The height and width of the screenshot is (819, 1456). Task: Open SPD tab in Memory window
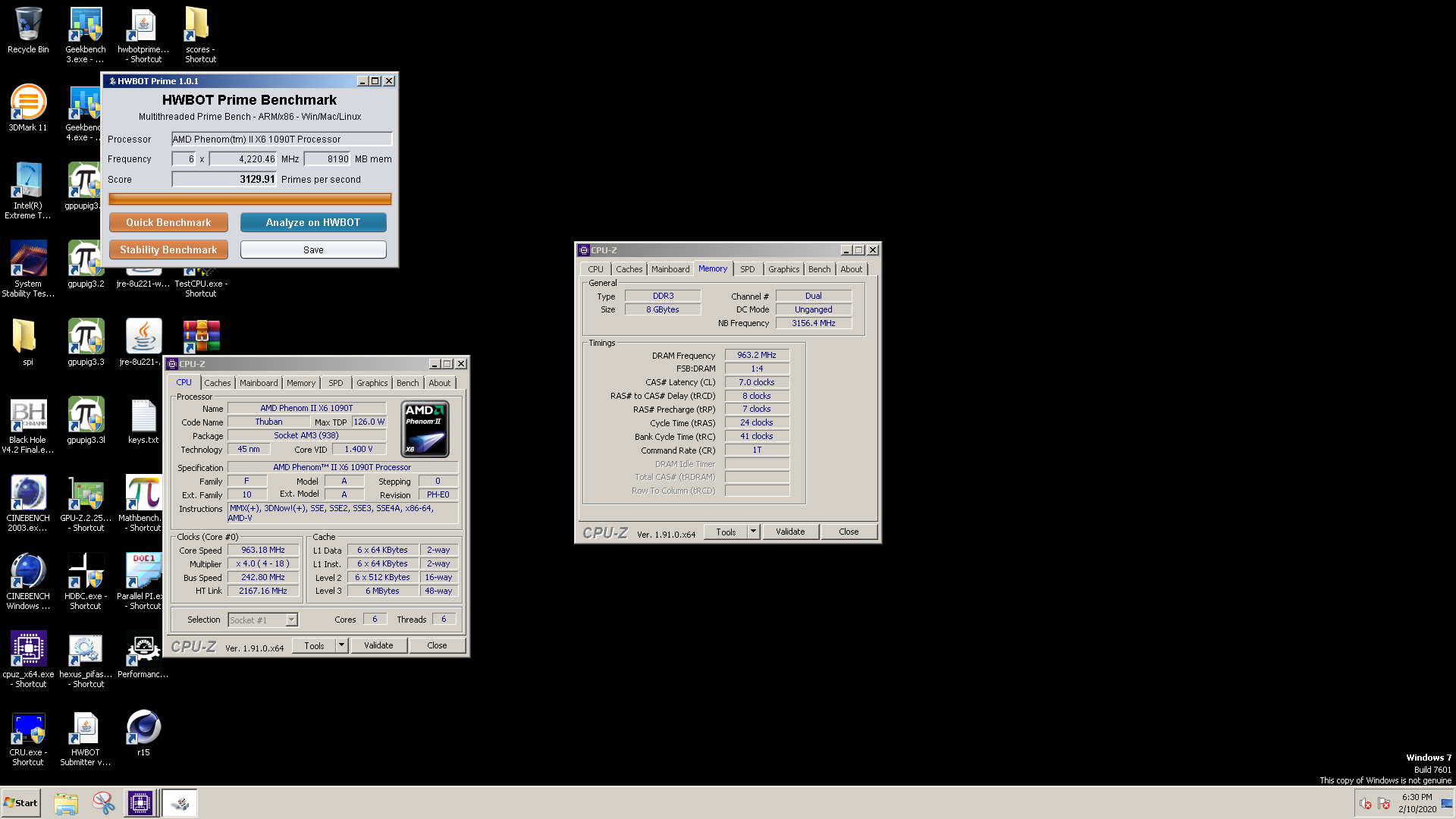(x=747, y=269)
